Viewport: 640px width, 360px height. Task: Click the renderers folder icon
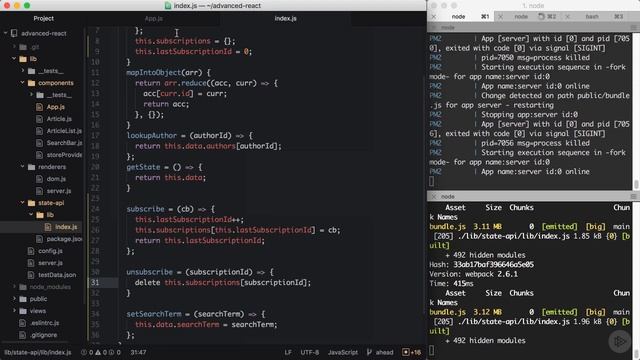click(x=31, y=167)
